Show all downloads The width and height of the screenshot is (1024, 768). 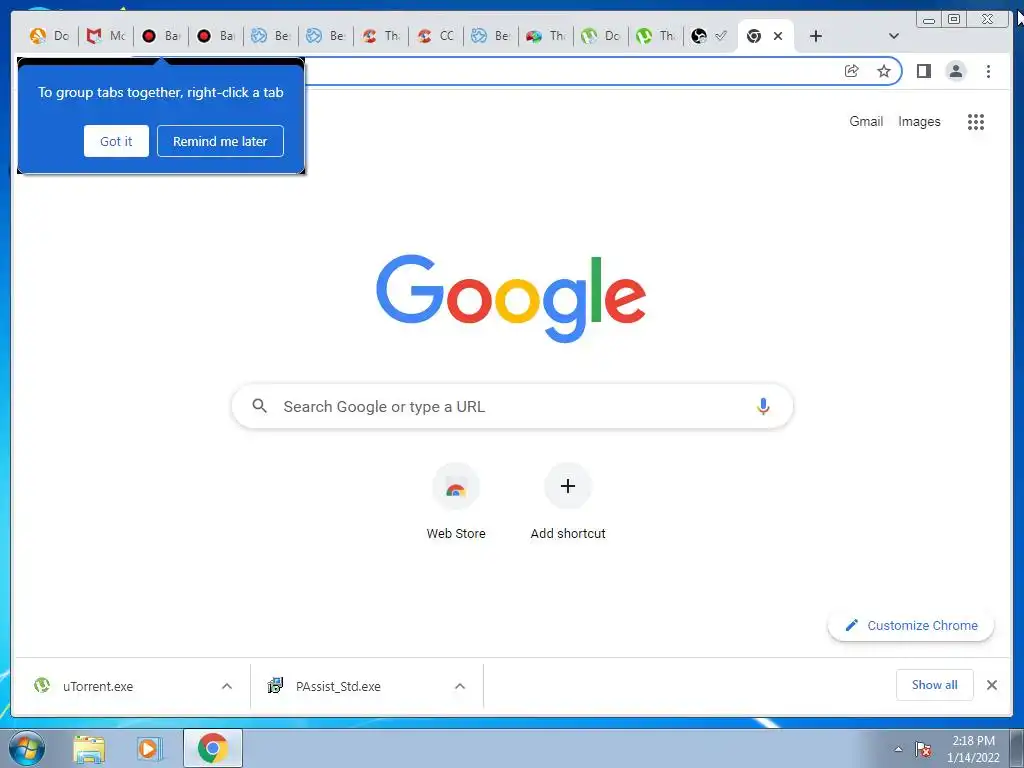pyautogui.click(x=935, y=684)
